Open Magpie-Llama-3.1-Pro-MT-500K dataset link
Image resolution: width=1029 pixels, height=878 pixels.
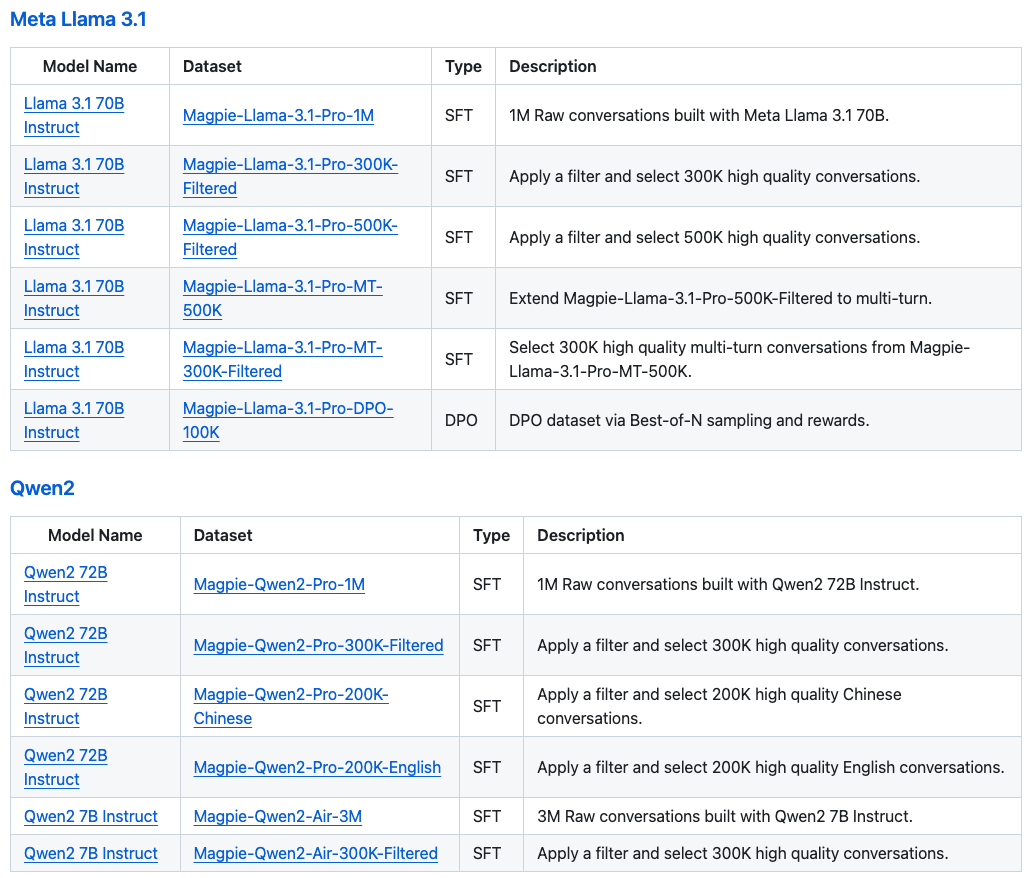(282, 287)
